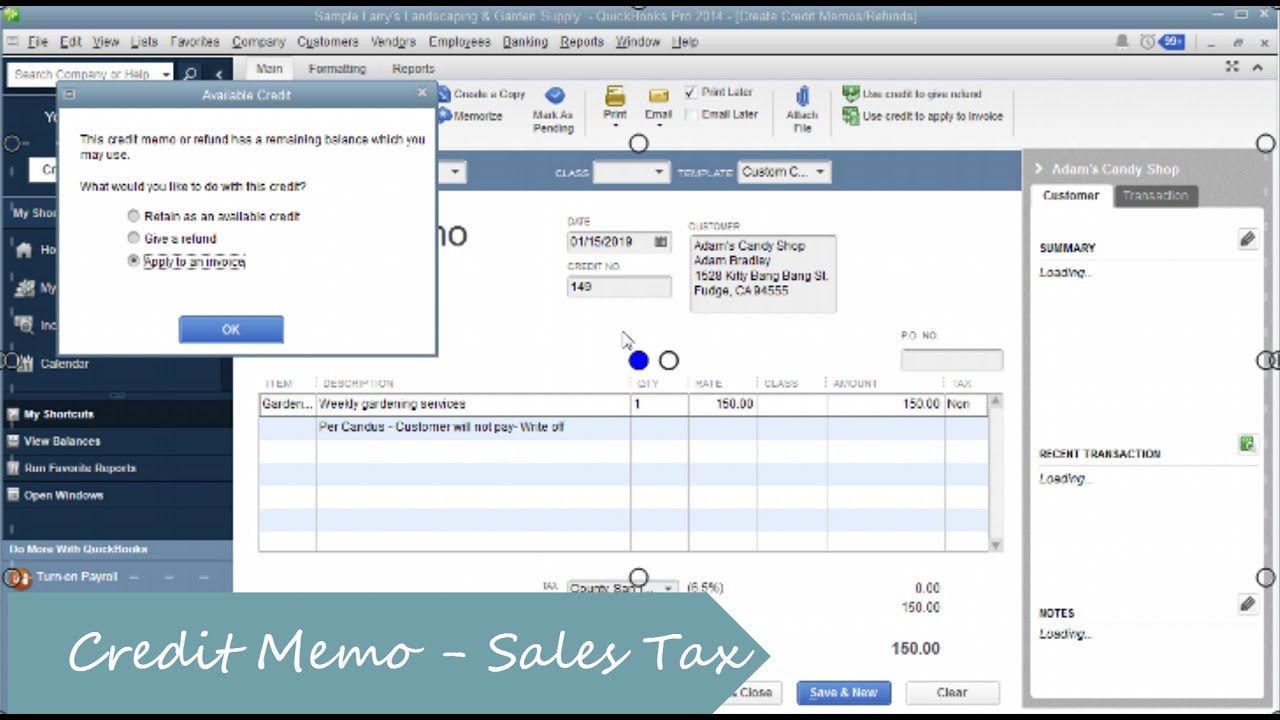Switch to the Formatting ribbon tab
1280x720 pixels.
[337, 69]
